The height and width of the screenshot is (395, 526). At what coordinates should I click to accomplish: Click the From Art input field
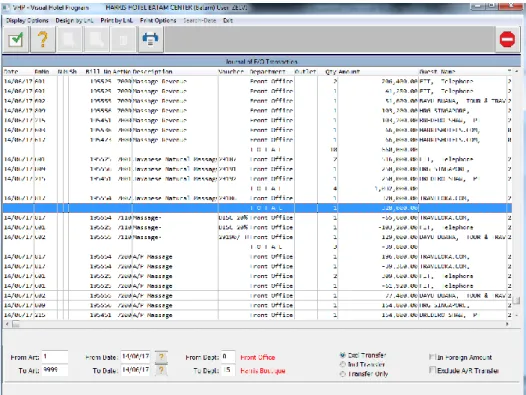55,357
